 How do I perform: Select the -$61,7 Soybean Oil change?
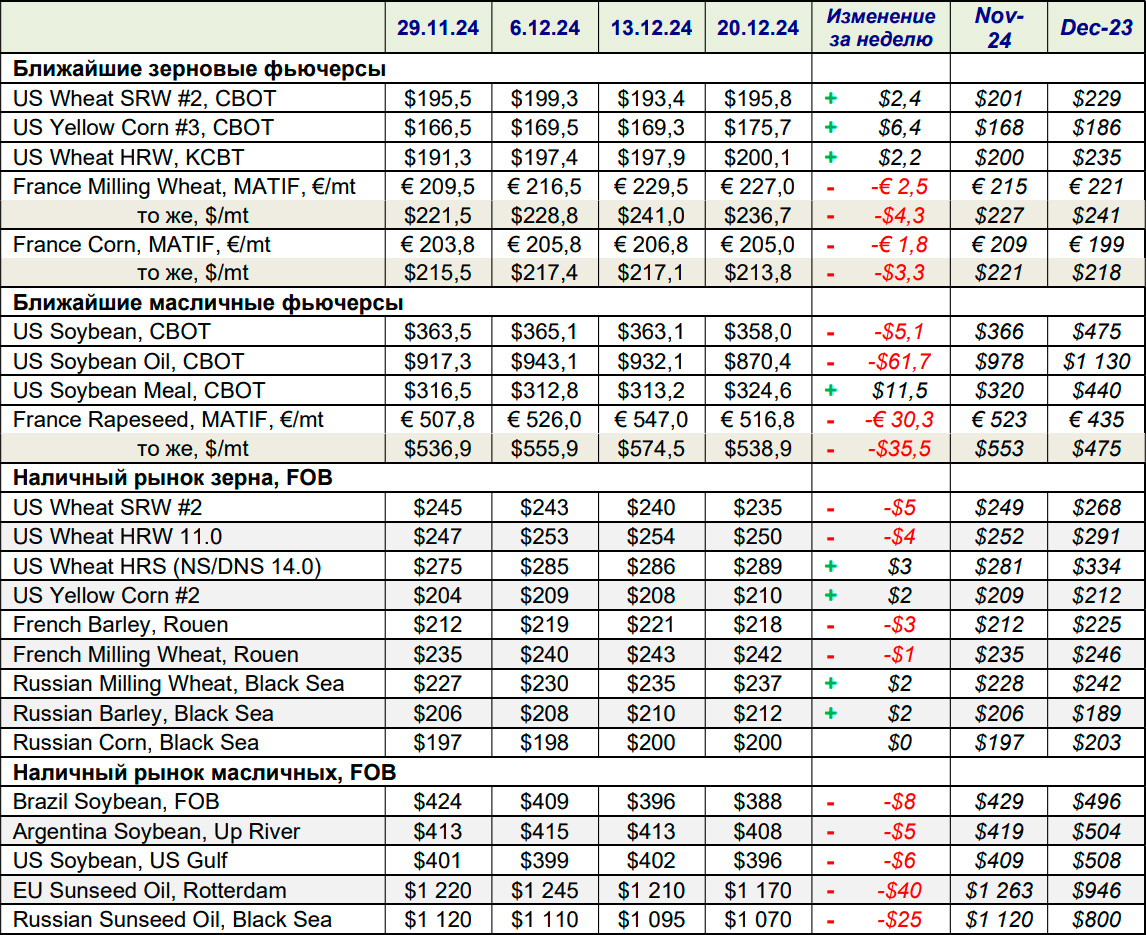pos(899,361)
